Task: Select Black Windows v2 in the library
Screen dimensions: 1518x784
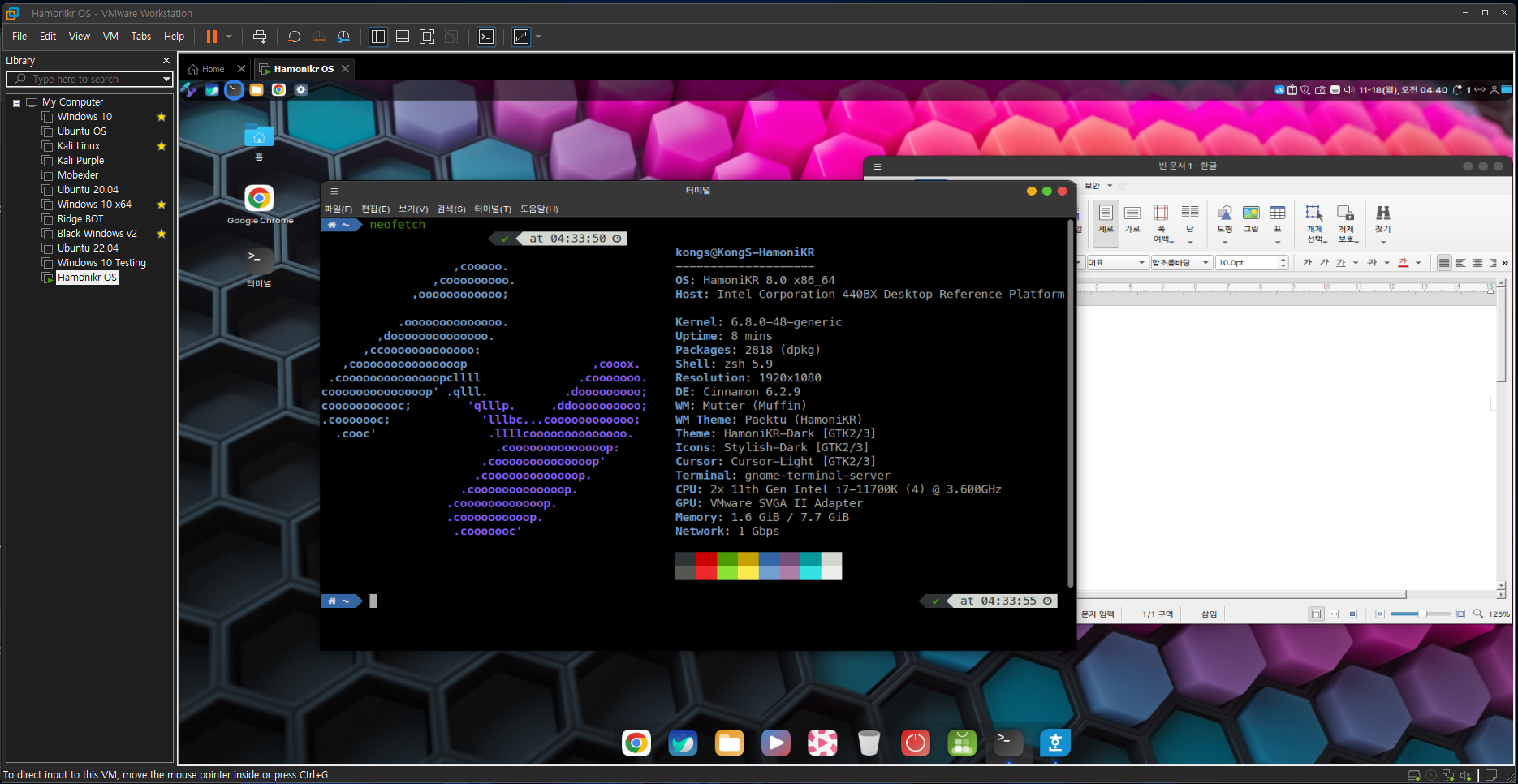Action: coord(97,234)
